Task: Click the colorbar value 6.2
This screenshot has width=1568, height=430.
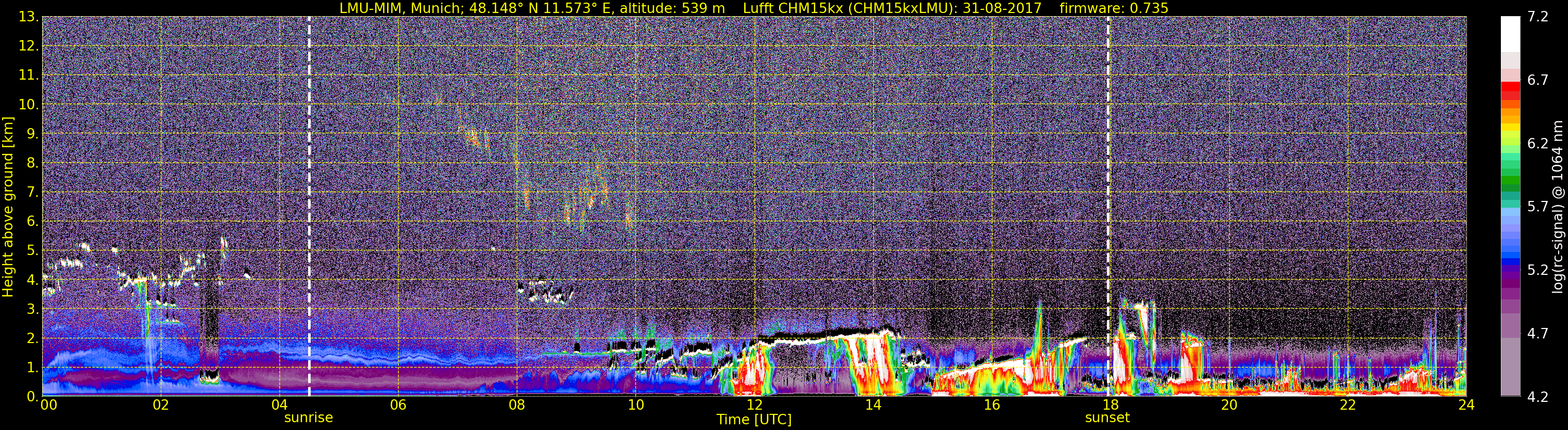Action: click(1538, 144)
